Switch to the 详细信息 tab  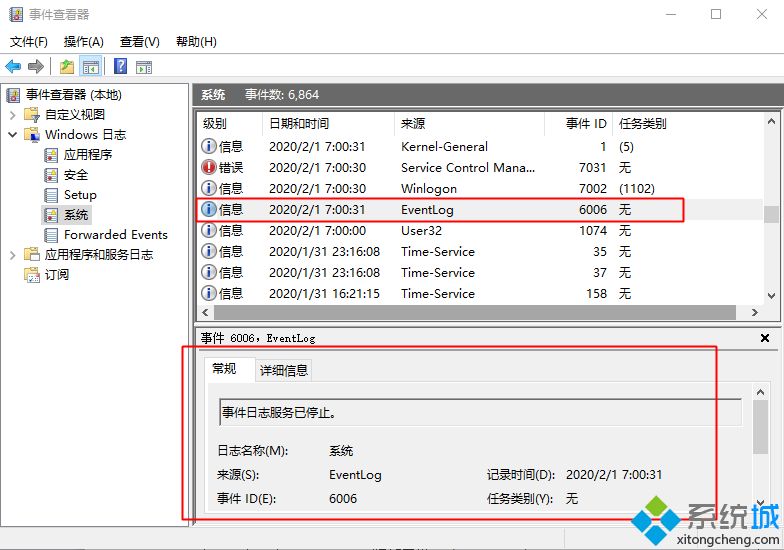284,370
